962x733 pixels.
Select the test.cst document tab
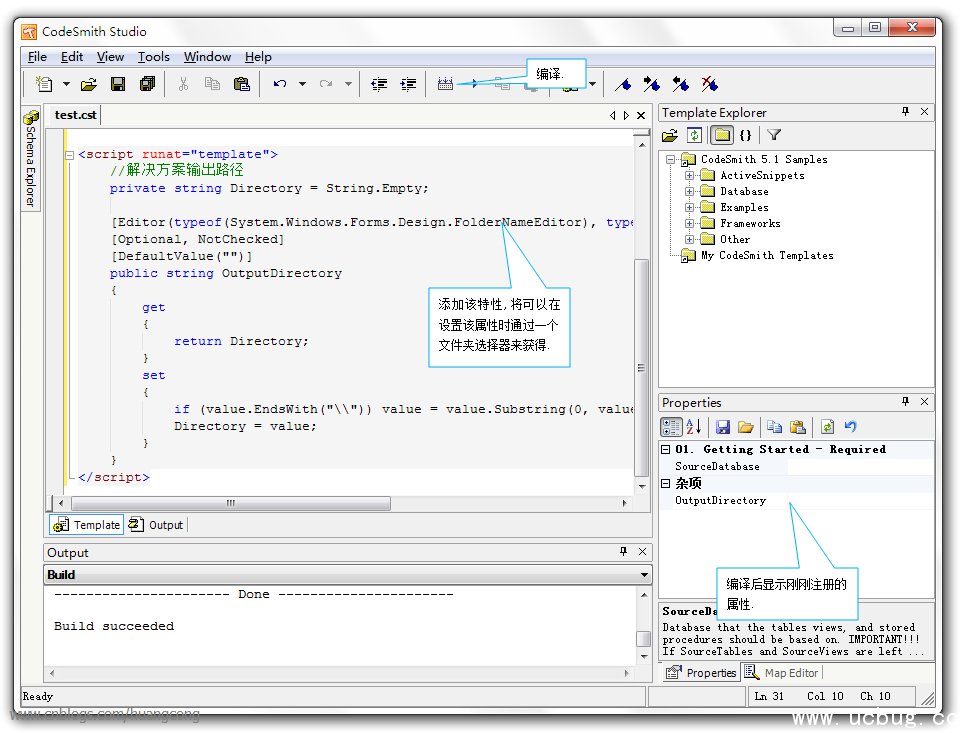click(x=75, y=115)
